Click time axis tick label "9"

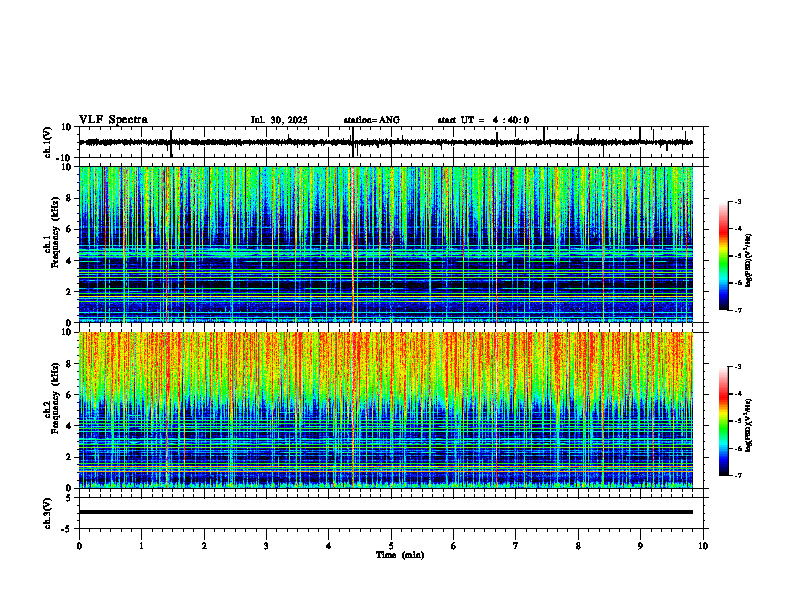pyautogui.click(x=640, y=546)
